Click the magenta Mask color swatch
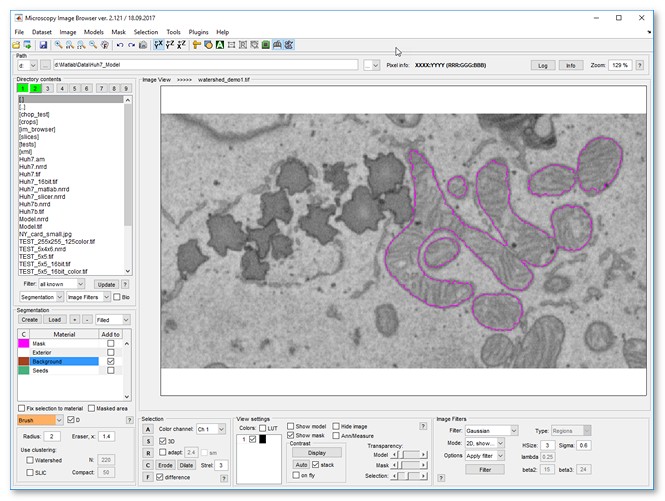The width and height of the screenshot is (665, 501). (24, 343)
